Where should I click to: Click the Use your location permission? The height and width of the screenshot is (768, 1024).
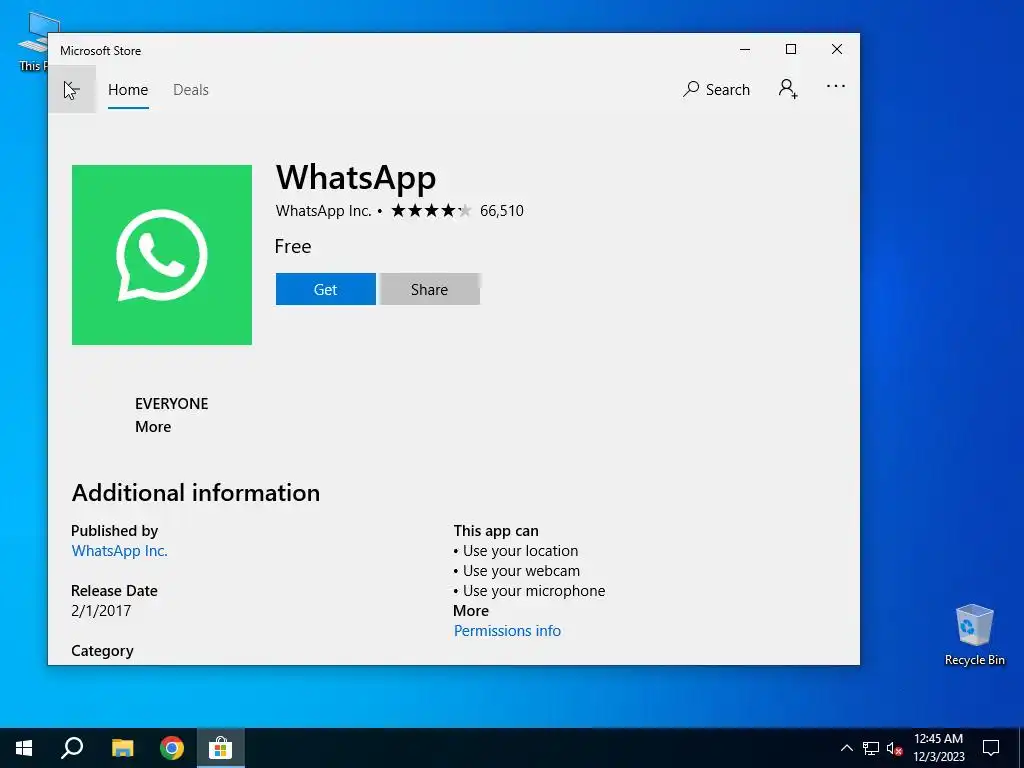pos(519,551)
